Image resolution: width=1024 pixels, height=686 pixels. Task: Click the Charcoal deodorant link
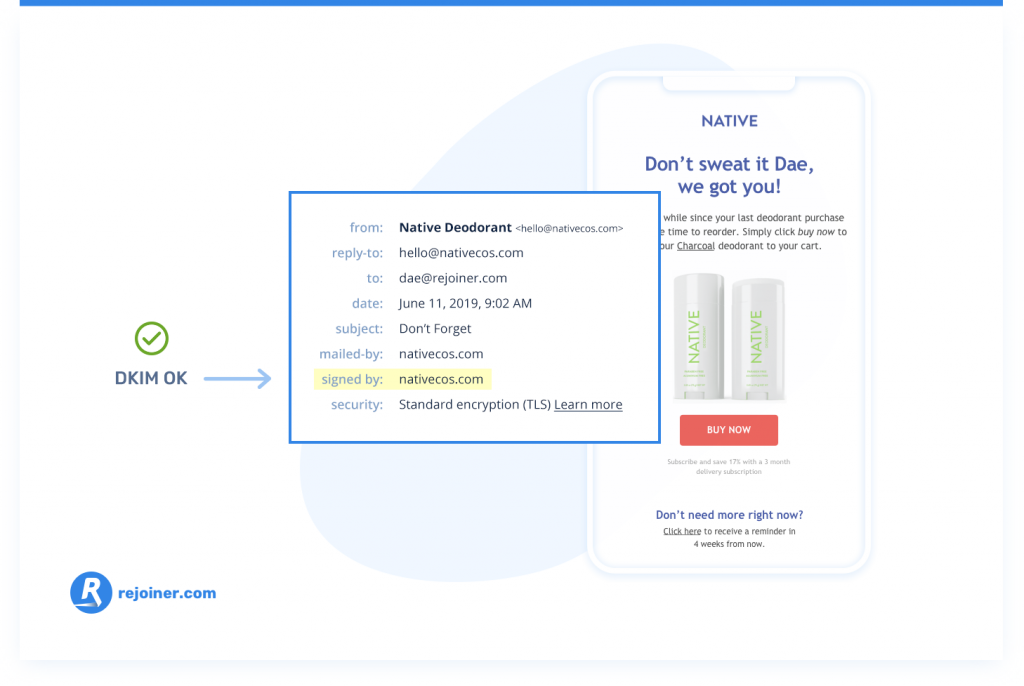coord(696,246)
